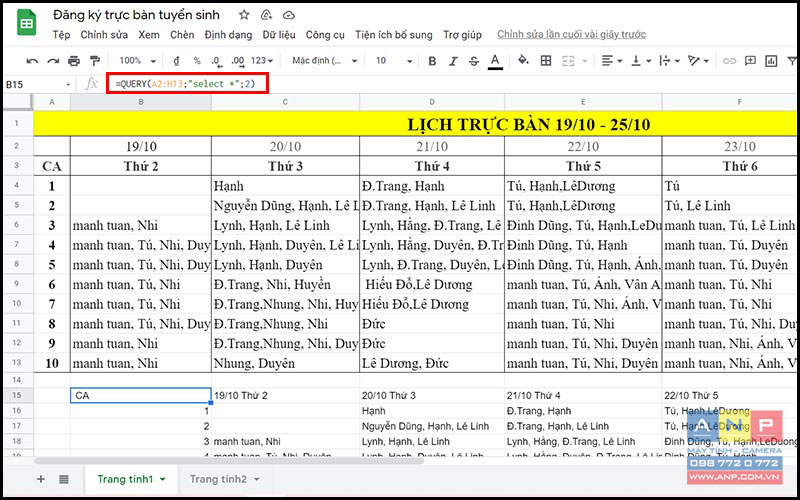Screen dimensions: 800x500
Task: Open more number formats (123)
Action: (x=262, y=61)
